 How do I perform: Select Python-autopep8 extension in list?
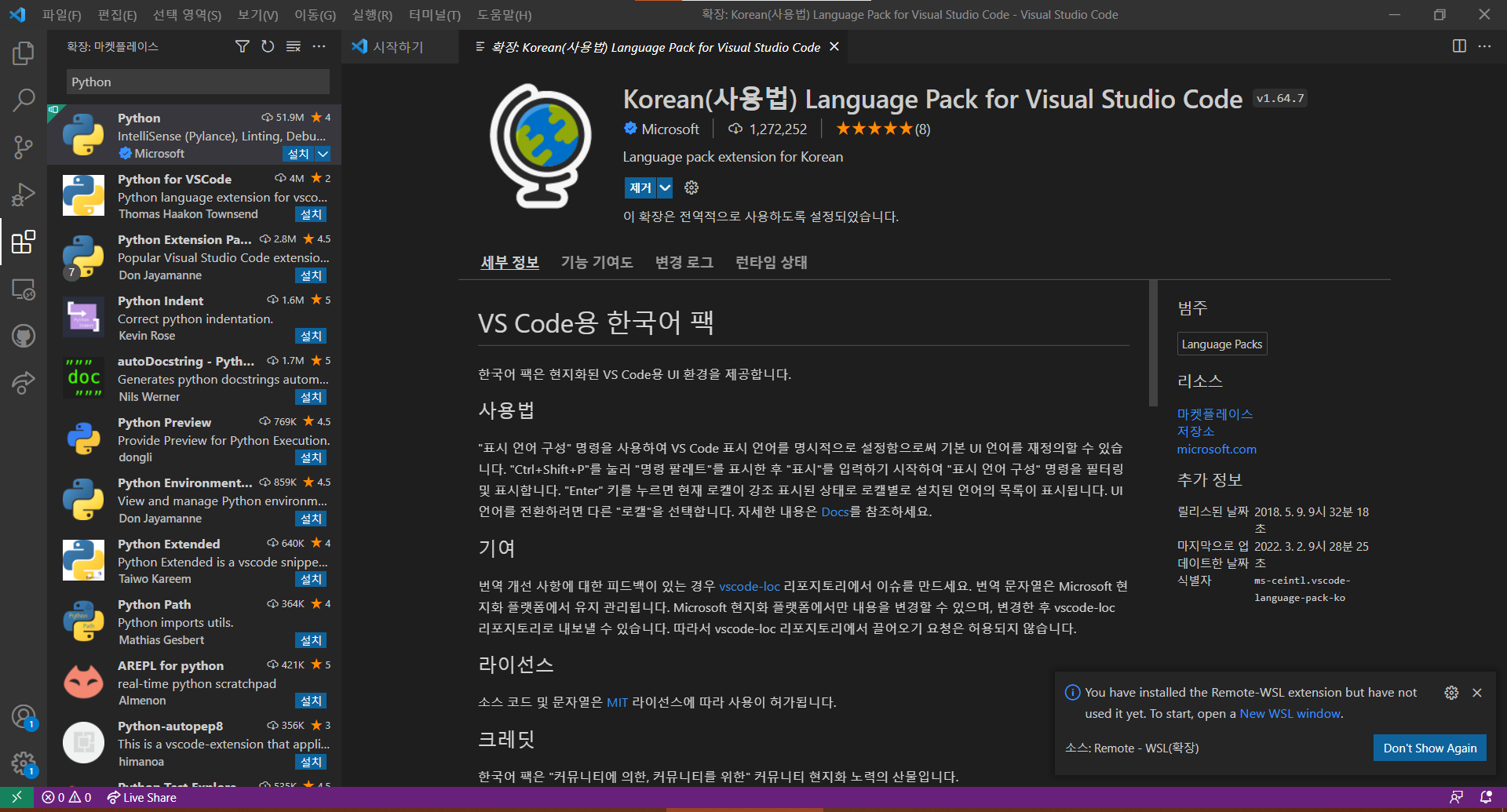tap(194, 743)
